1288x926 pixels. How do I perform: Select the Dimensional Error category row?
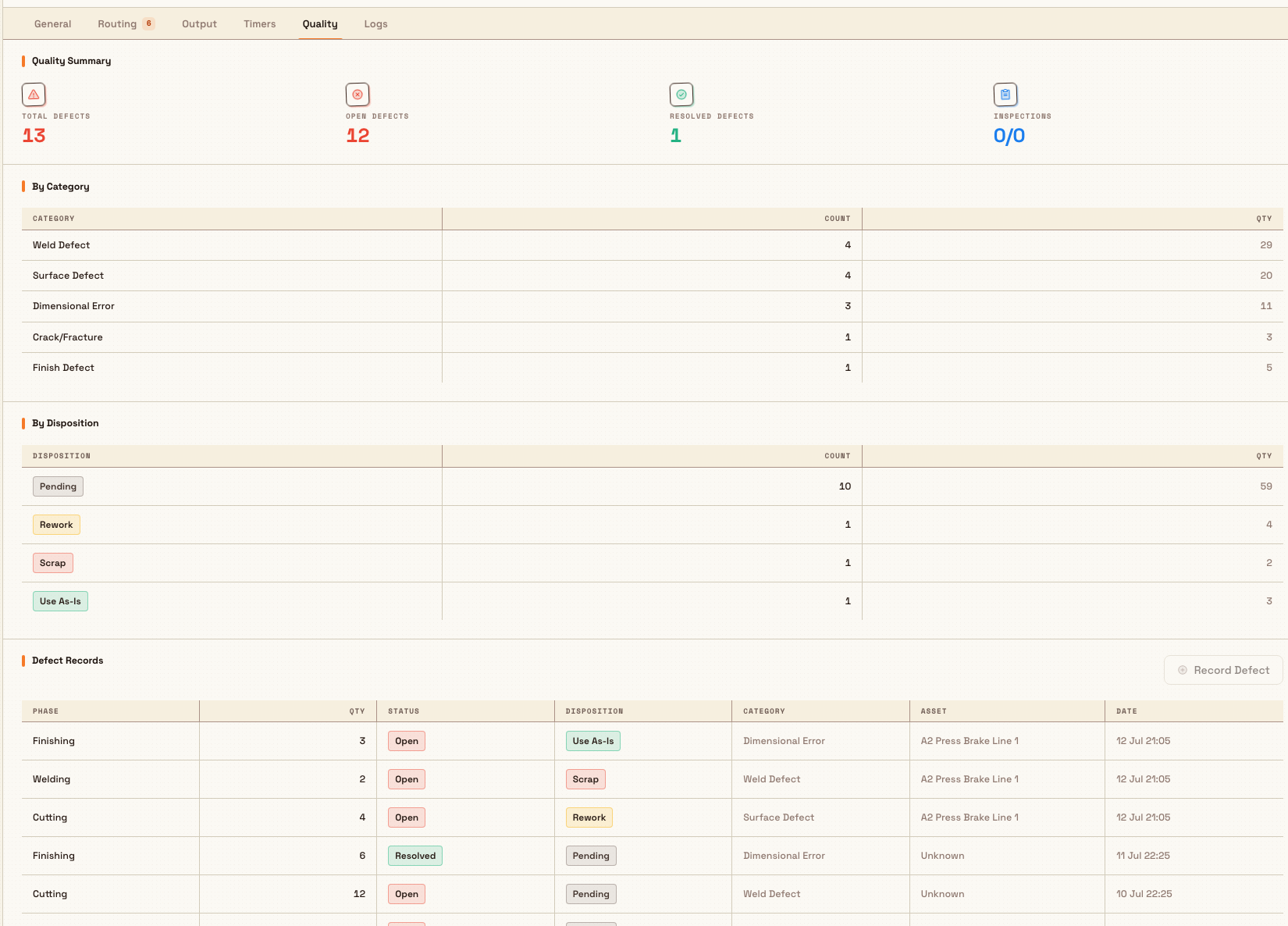click(653, 306)
